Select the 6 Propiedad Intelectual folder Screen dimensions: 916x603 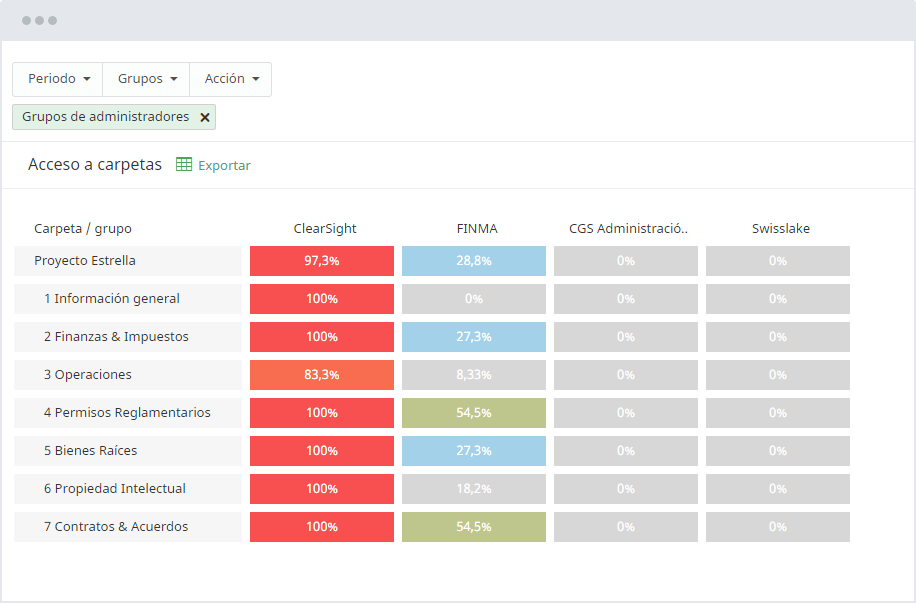click(x=128, y=488)
